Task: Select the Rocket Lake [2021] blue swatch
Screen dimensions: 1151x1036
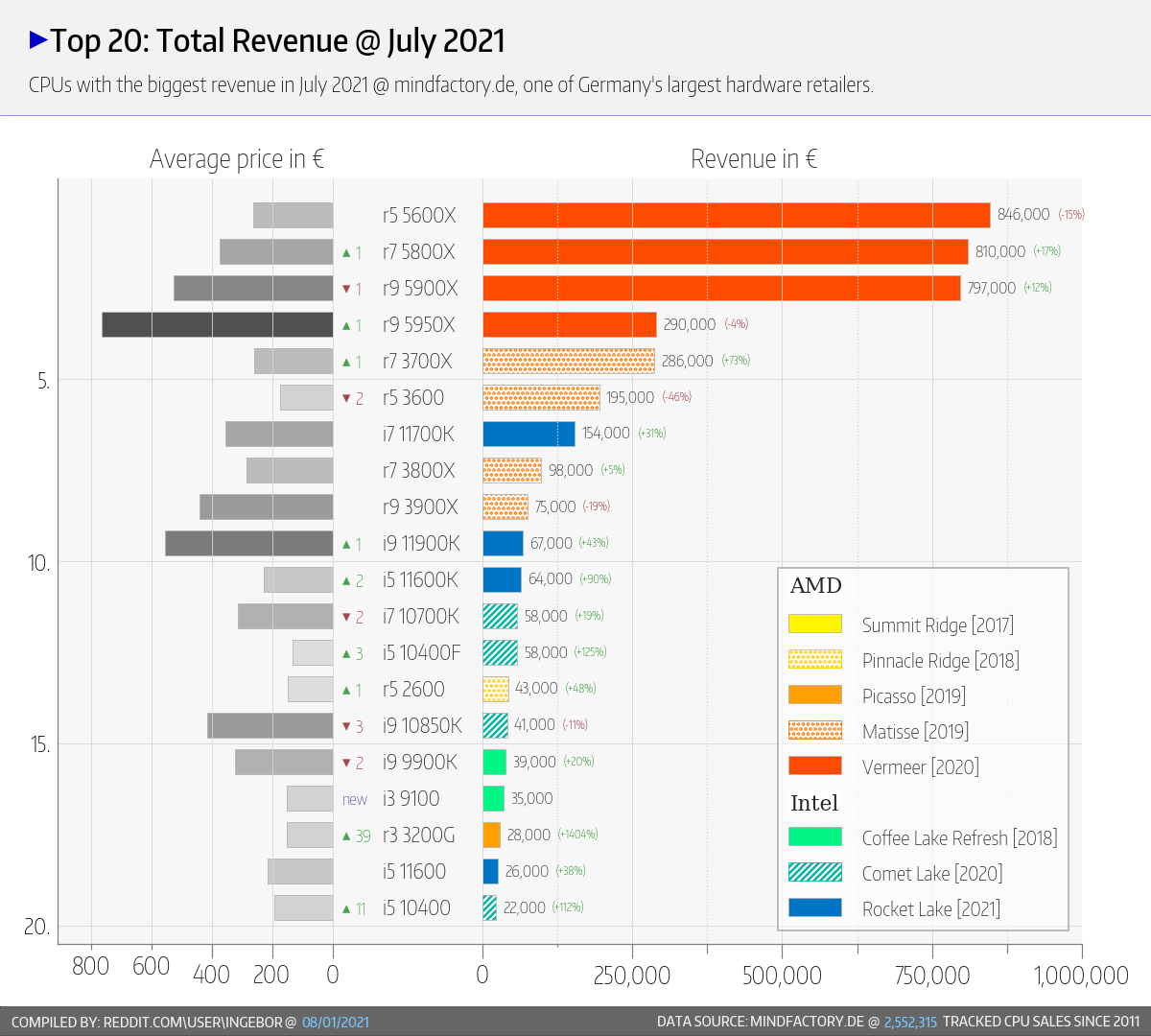Action: tap(814, 907)
